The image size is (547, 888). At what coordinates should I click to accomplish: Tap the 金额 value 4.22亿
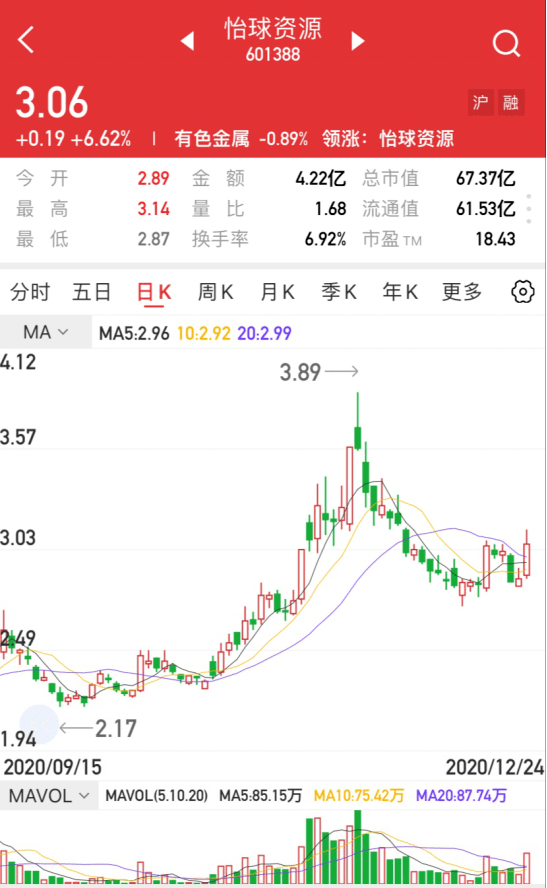pos(320,178)
